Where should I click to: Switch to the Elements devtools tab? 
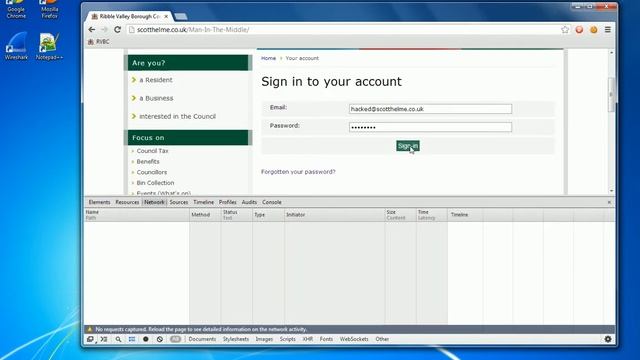99,202
